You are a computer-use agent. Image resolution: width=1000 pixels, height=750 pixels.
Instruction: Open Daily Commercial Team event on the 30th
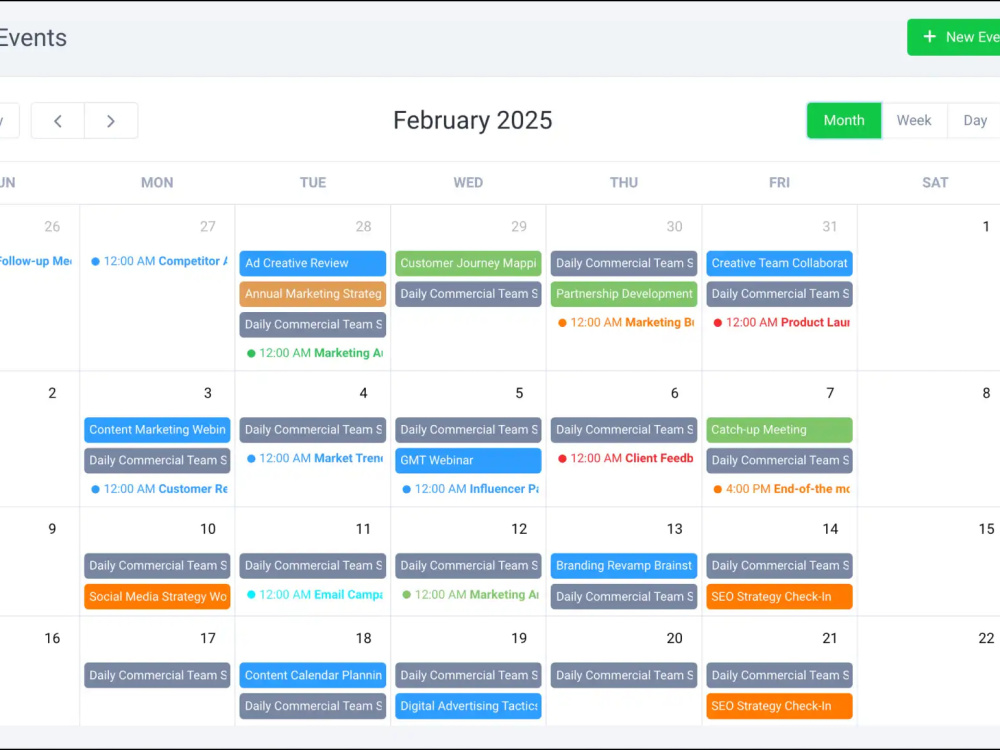click(x=624, y=263)
